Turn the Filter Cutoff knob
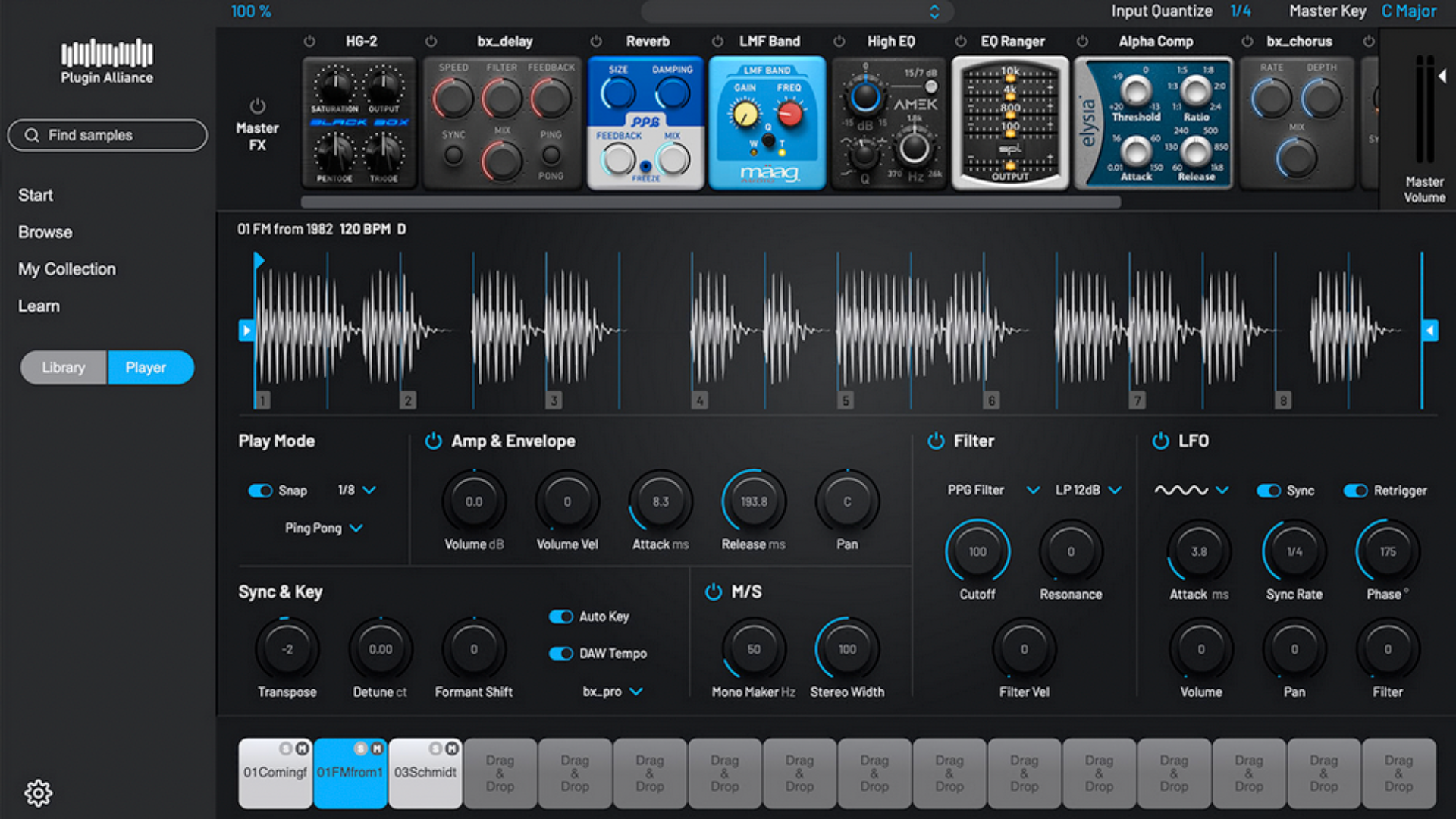 pyautogui.click(x=977, y=551)
